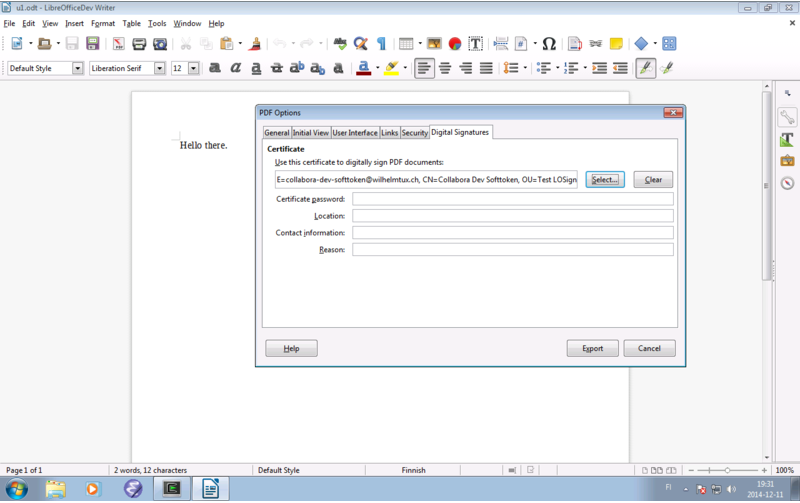Toggle justified paragraph alignment
800x503 pixels.
click(486, 68)
